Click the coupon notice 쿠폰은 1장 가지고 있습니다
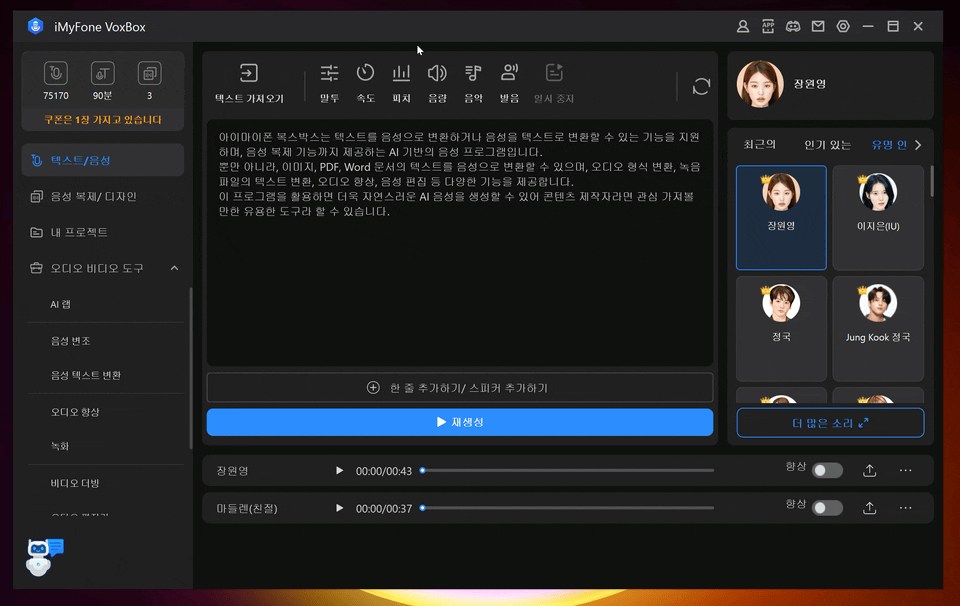Viewport: 960px width, 606px height. [103, 120]
